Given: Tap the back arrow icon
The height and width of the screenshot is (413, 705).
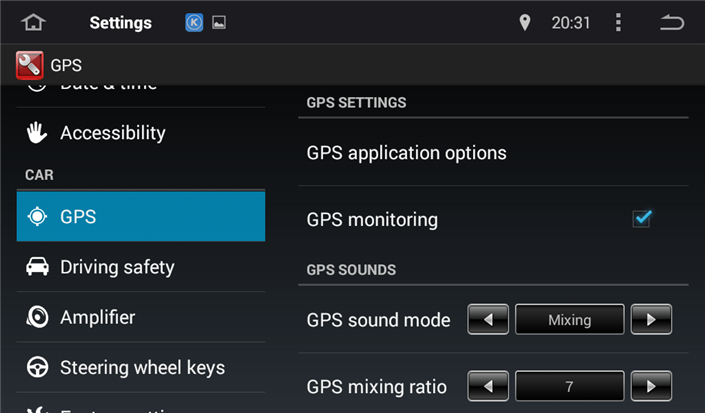Looking at the screenshot, I should pos(672,22).
